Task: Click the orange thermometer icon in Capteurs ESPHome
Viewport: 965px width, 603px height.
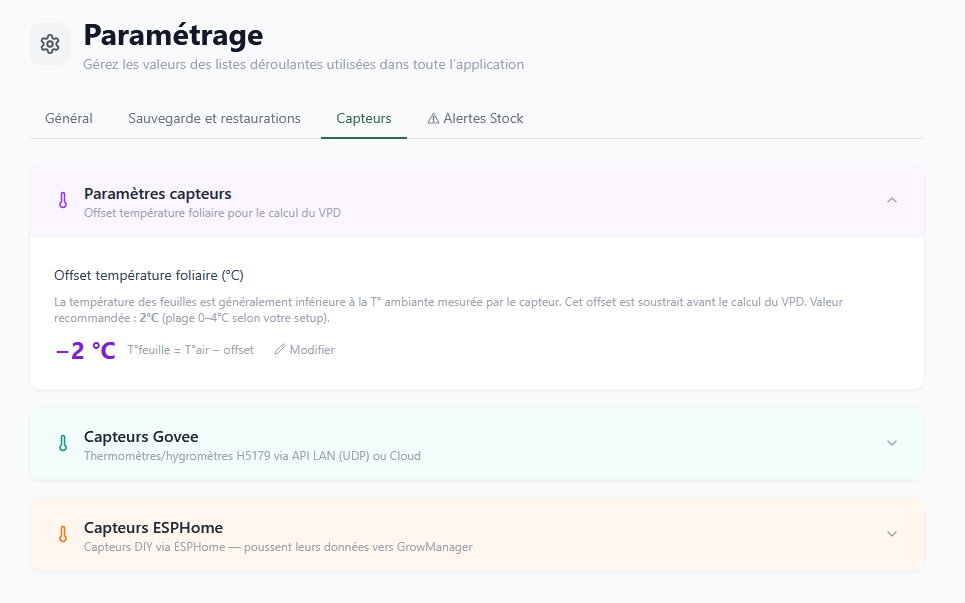Action: [x=63, y=534]
